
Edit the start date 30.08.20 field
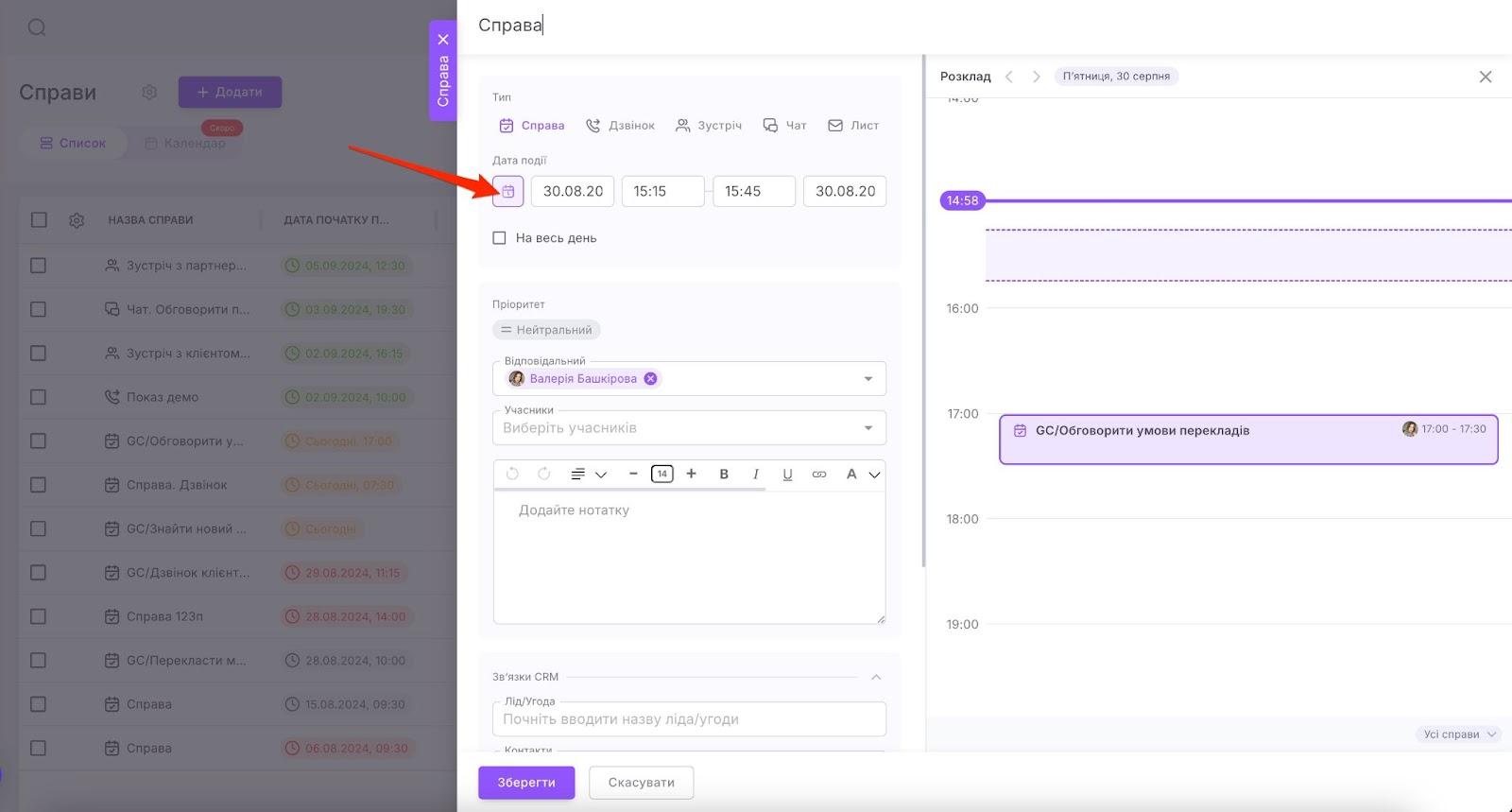(573, 191)
